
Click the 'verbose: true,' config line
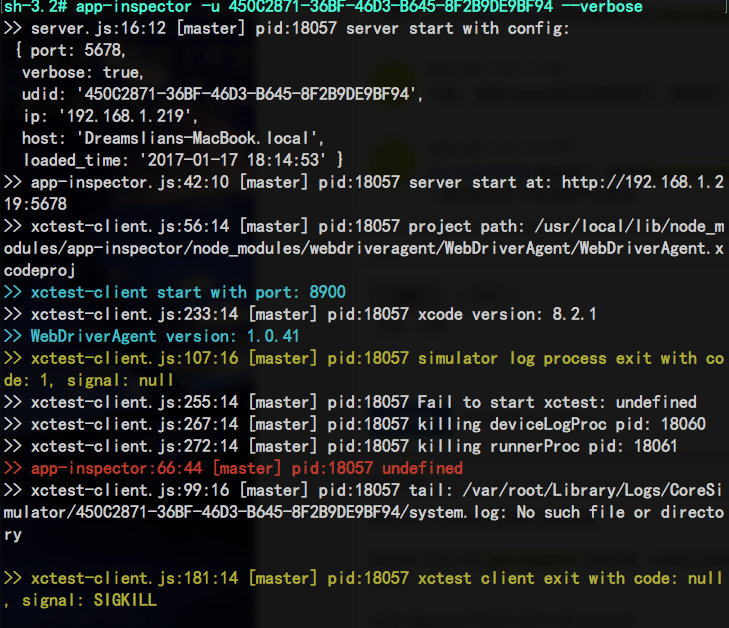pyautogui.click(x=83, y=73)
